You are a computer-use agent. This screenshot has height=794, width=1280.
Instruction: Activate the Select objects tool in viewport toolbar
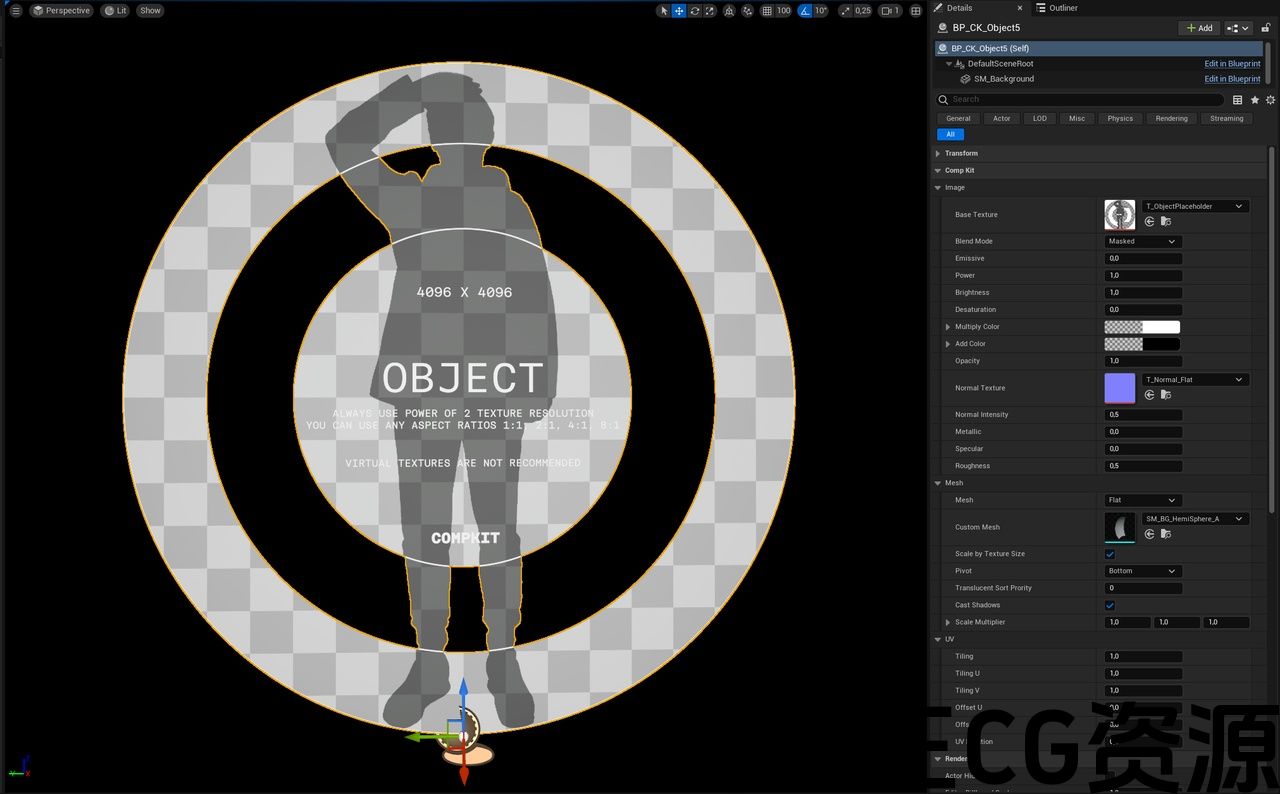[x=663, y=11]
